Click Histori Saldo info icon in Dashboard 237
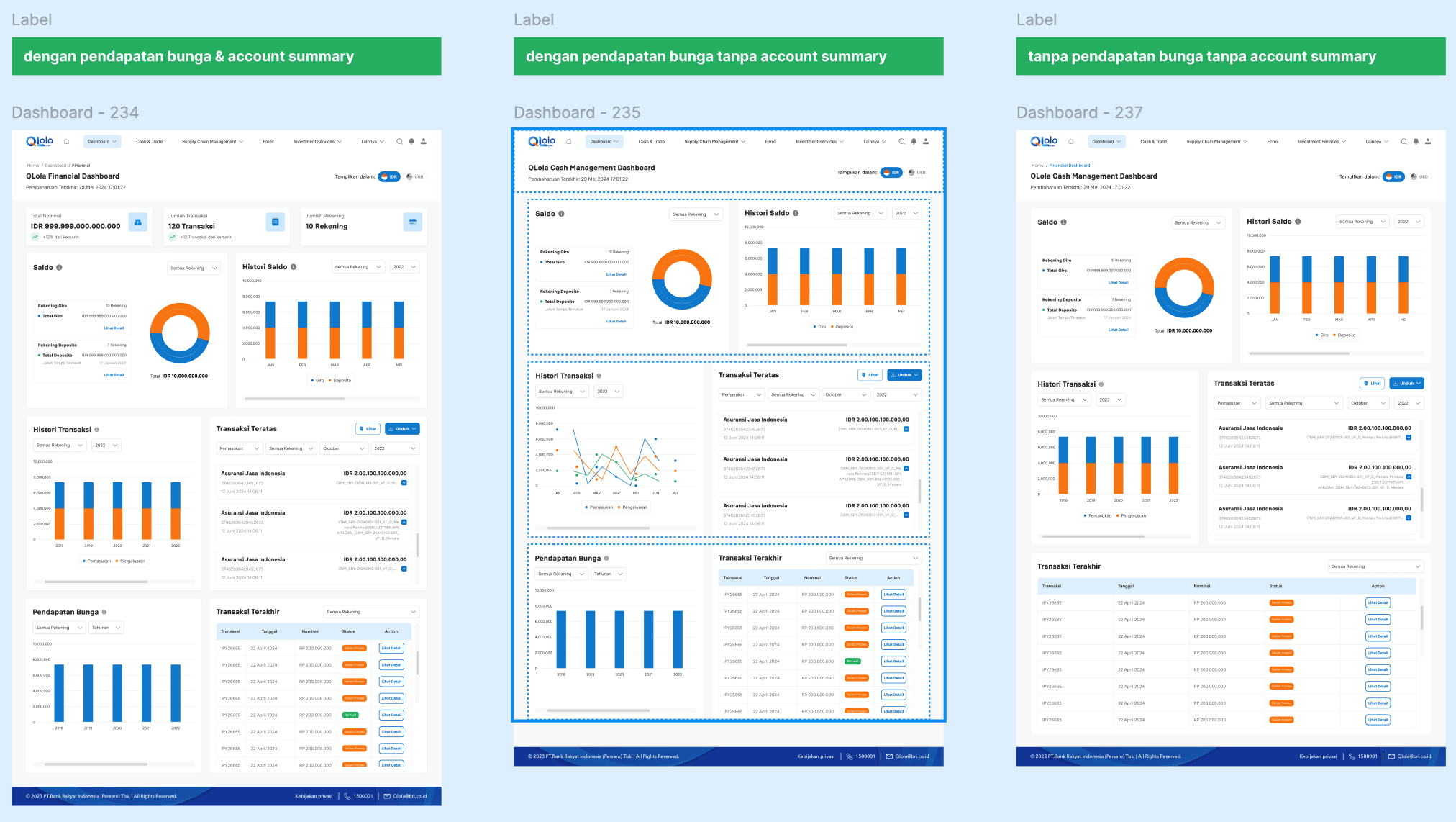The image size is (1456, 822). [1298, 222]
